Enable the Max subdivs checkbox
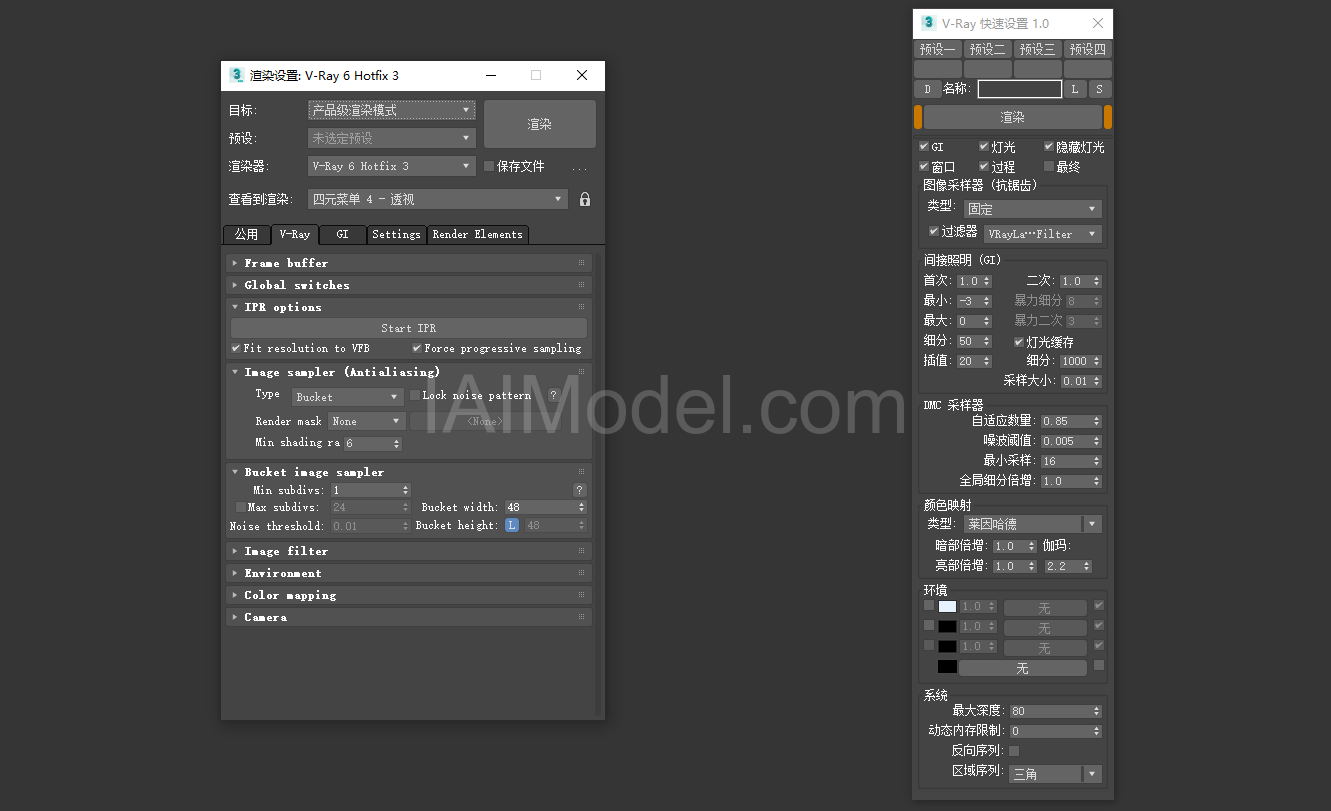1331x811 pixels. (x=240, y=507)
